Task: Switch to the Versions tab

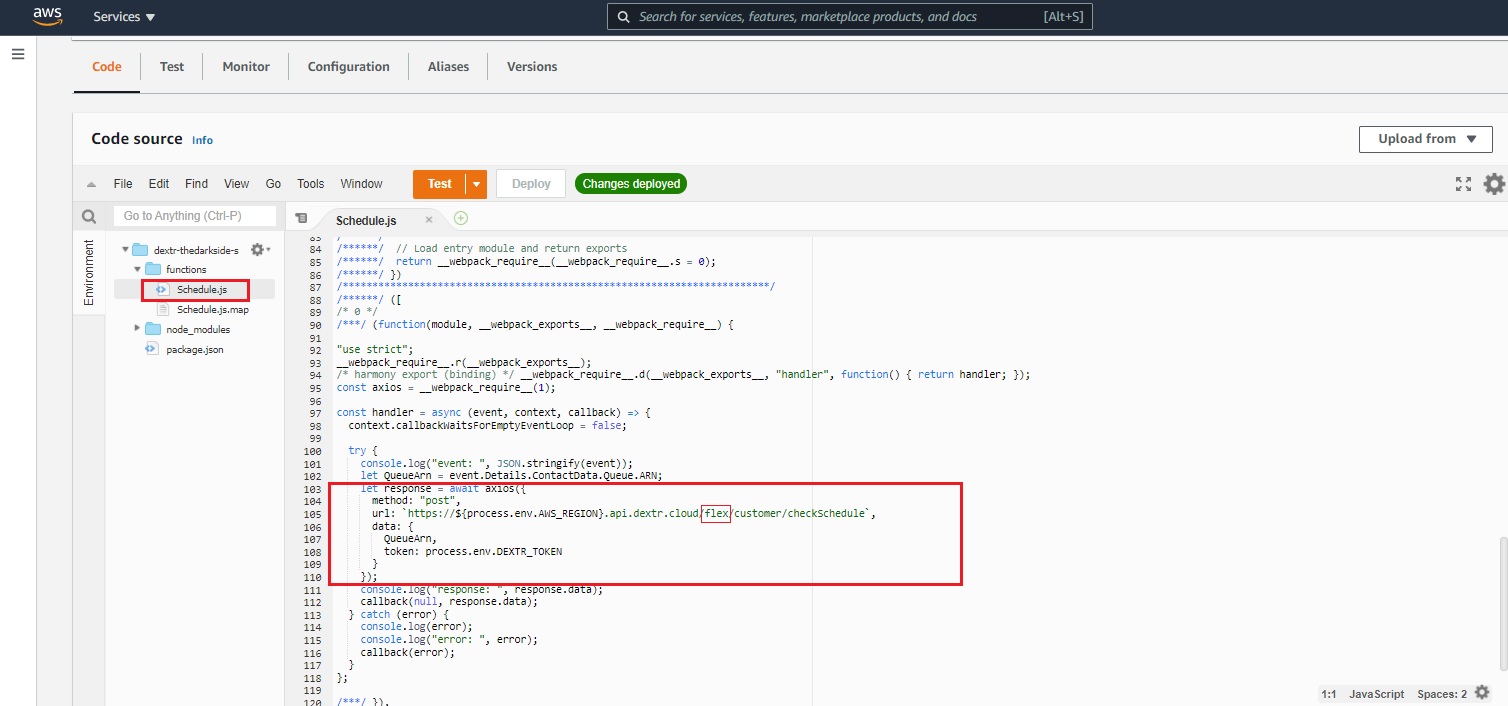Action: (x=532, y=67)
